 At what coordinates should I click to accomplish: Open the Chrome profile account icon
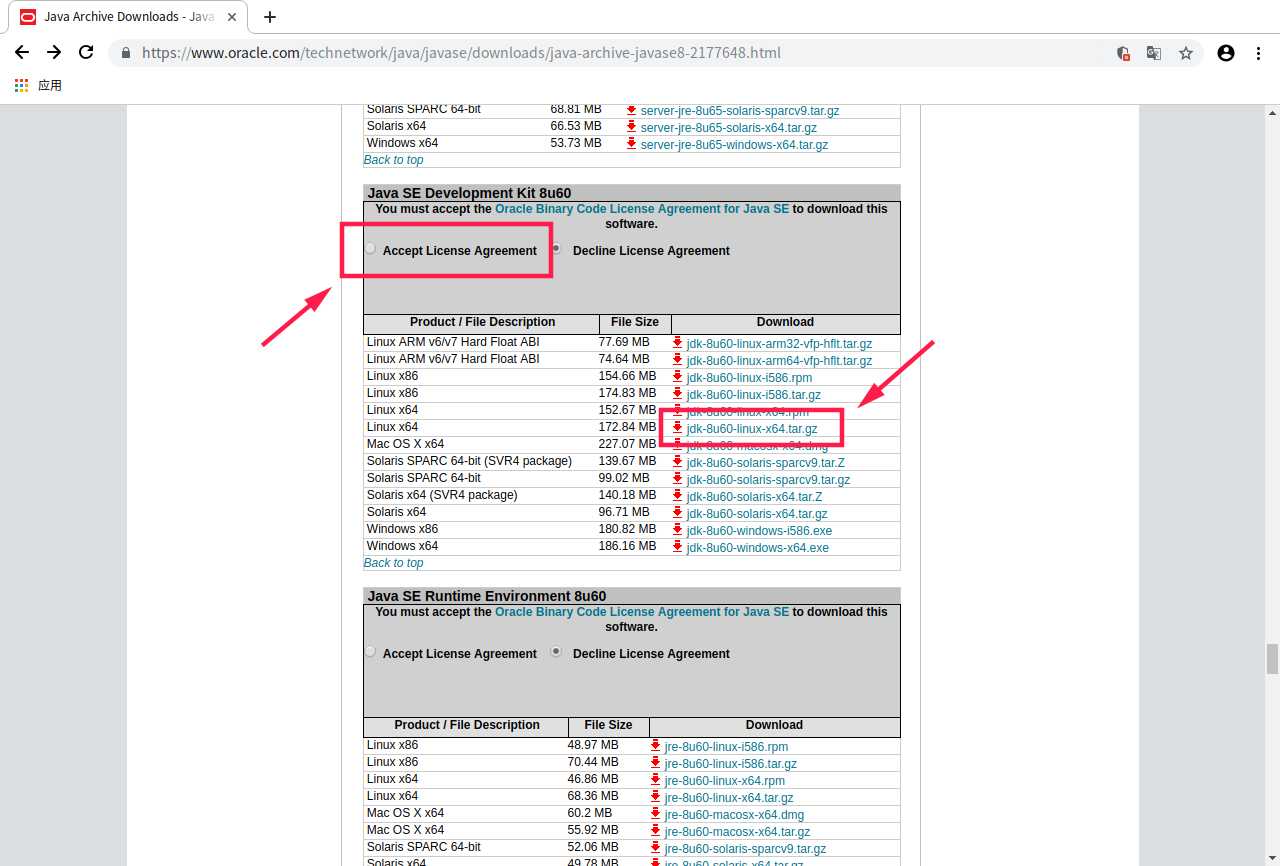[x=1226, y=53]
